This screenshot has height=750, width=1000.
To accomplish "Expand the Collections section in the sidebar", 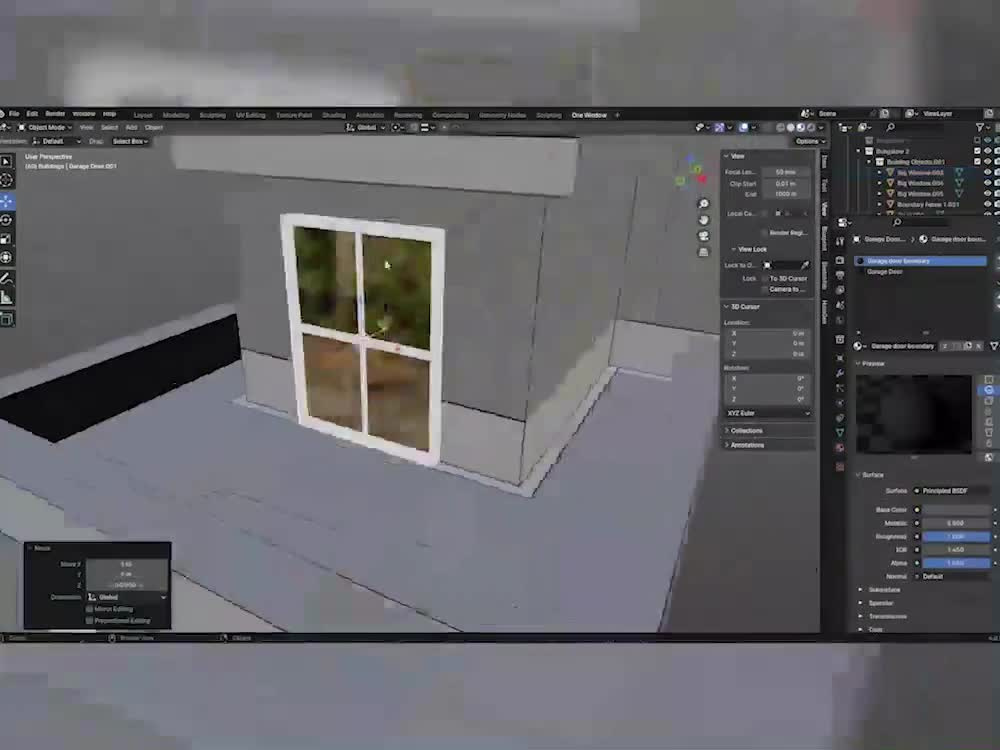I will (744, 430).
